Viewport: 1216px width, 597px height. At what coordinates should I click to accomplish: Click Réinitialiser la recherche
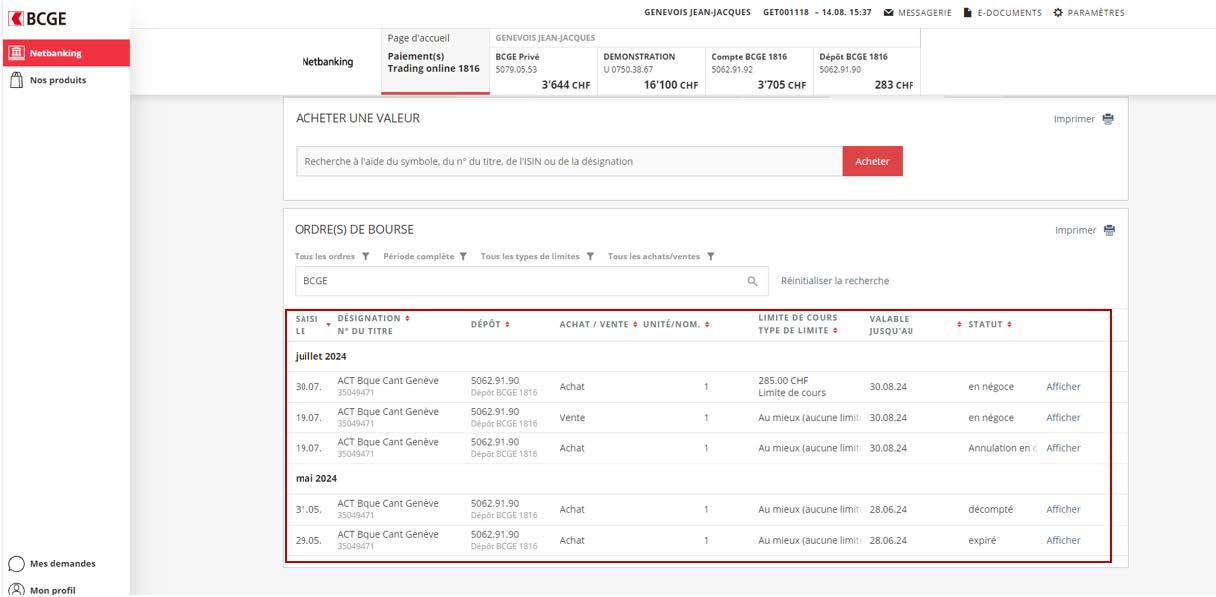click(x=835, y=281)
